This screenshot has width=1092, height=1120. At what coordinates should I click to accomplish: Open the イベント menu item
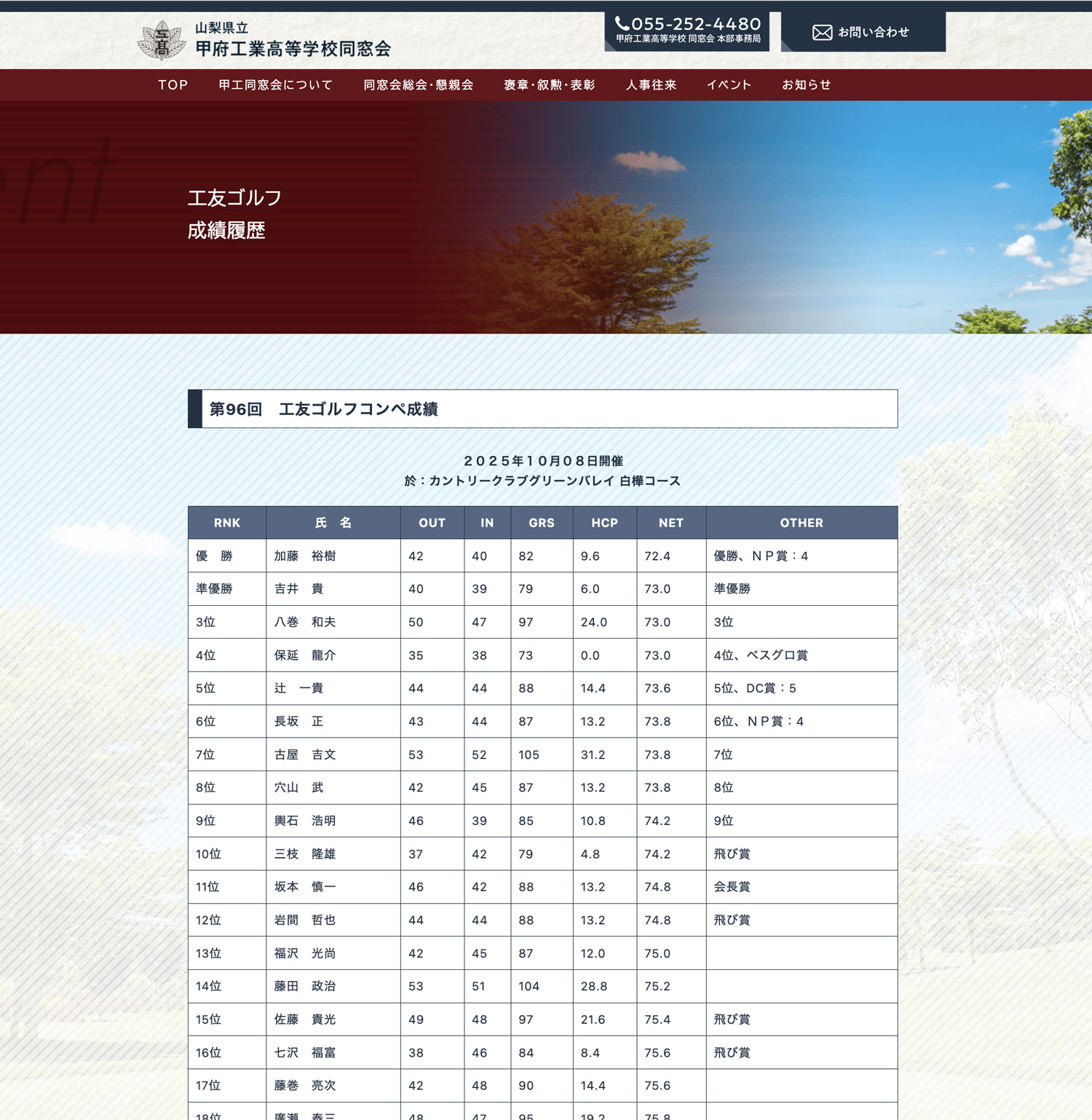pos(729,85)
